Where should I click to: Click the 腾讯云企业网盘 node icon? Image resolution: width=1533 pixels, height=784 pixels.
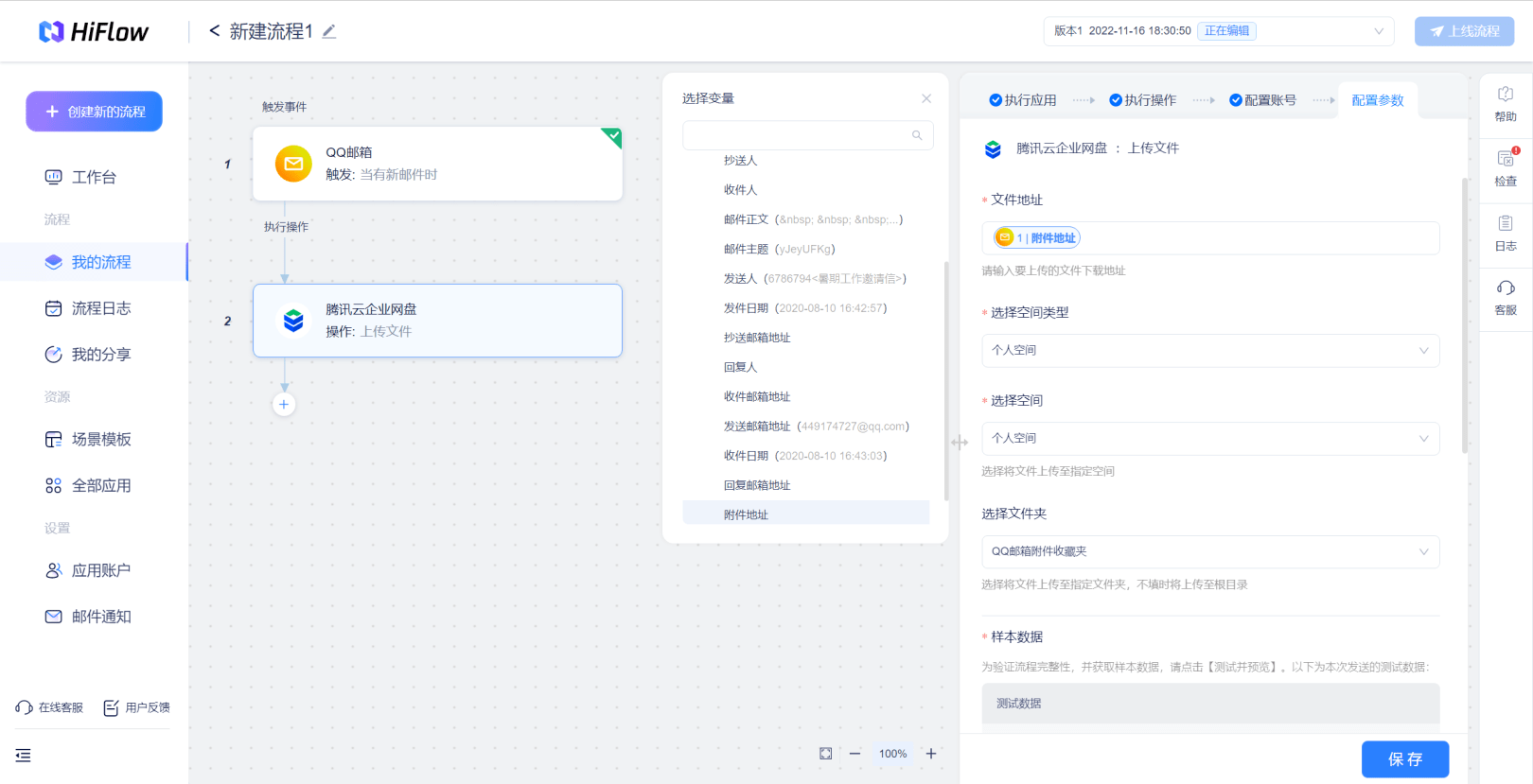pos(293,321)
